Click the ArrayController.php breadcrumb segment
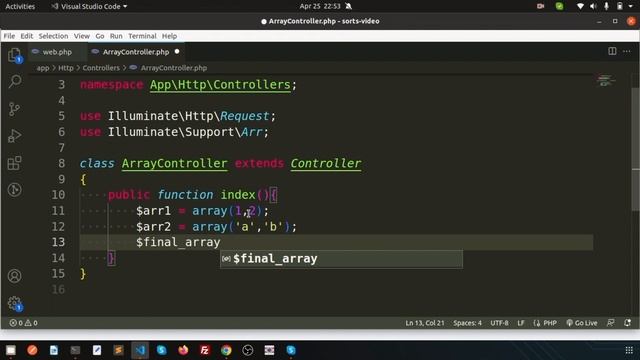Viewport: 640px width, 360px height. pos(173,68)
